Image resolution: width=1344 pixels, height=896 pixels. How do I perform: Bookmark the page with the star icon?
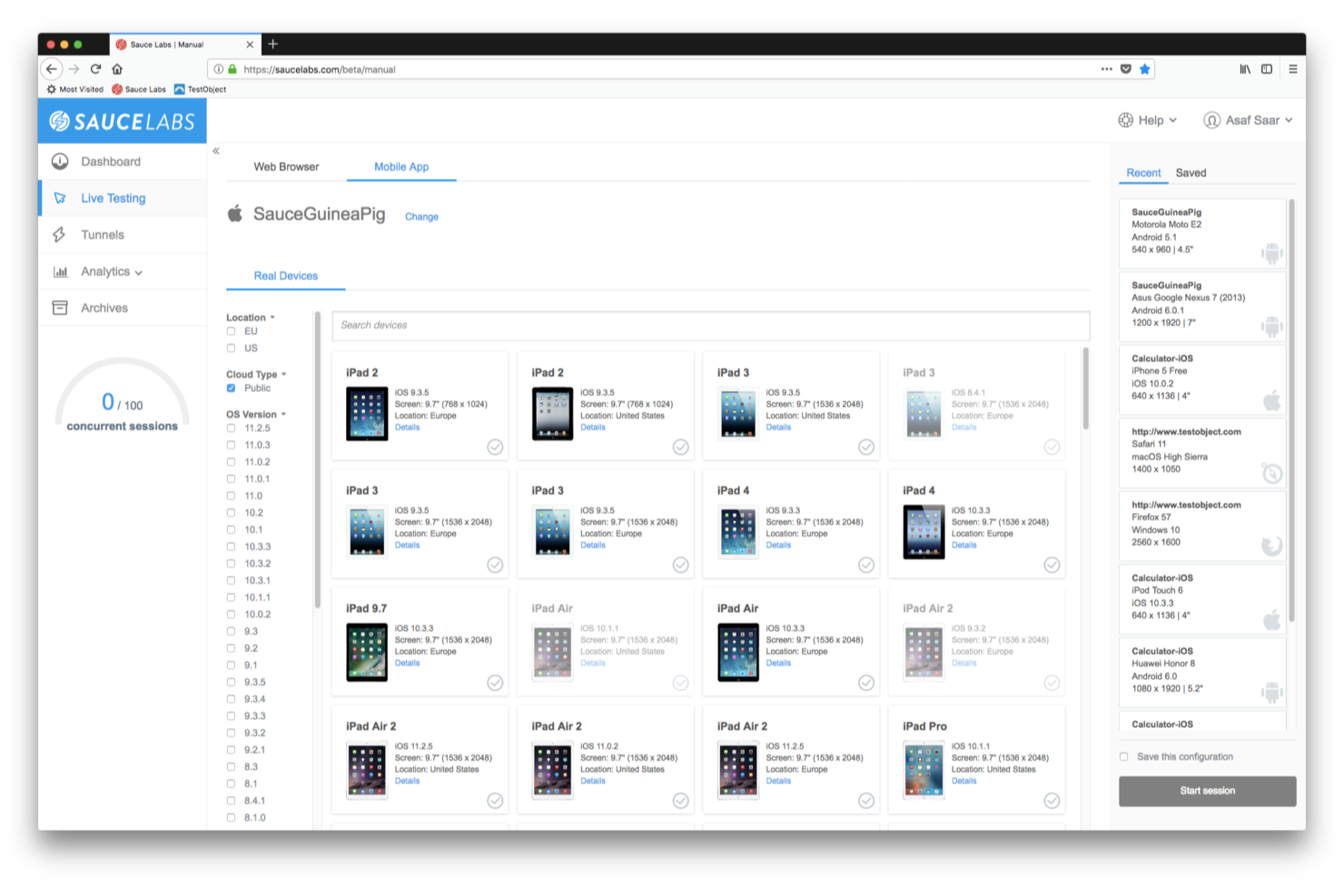[1145, 69]
